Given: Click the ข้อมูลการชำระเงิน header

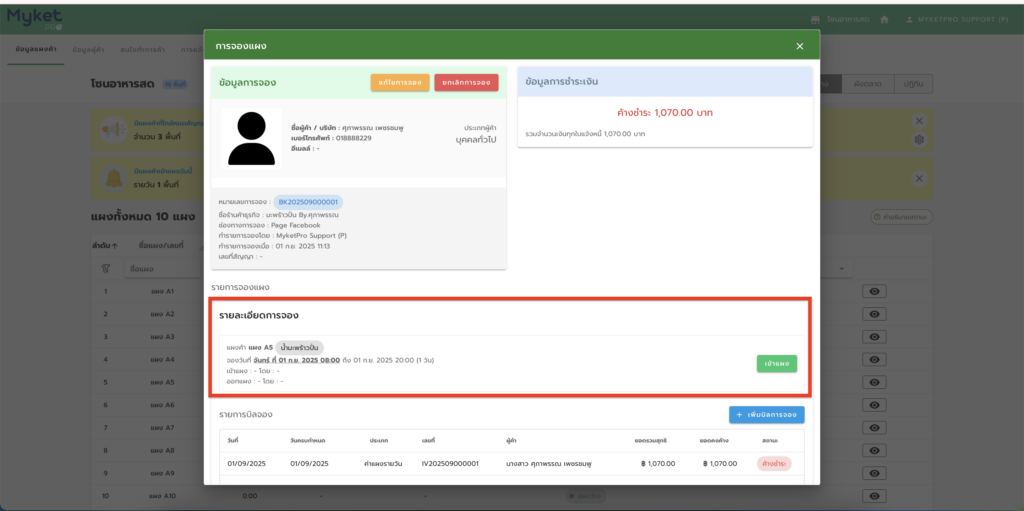Looking at the screenshot, I should pos(665,82).
